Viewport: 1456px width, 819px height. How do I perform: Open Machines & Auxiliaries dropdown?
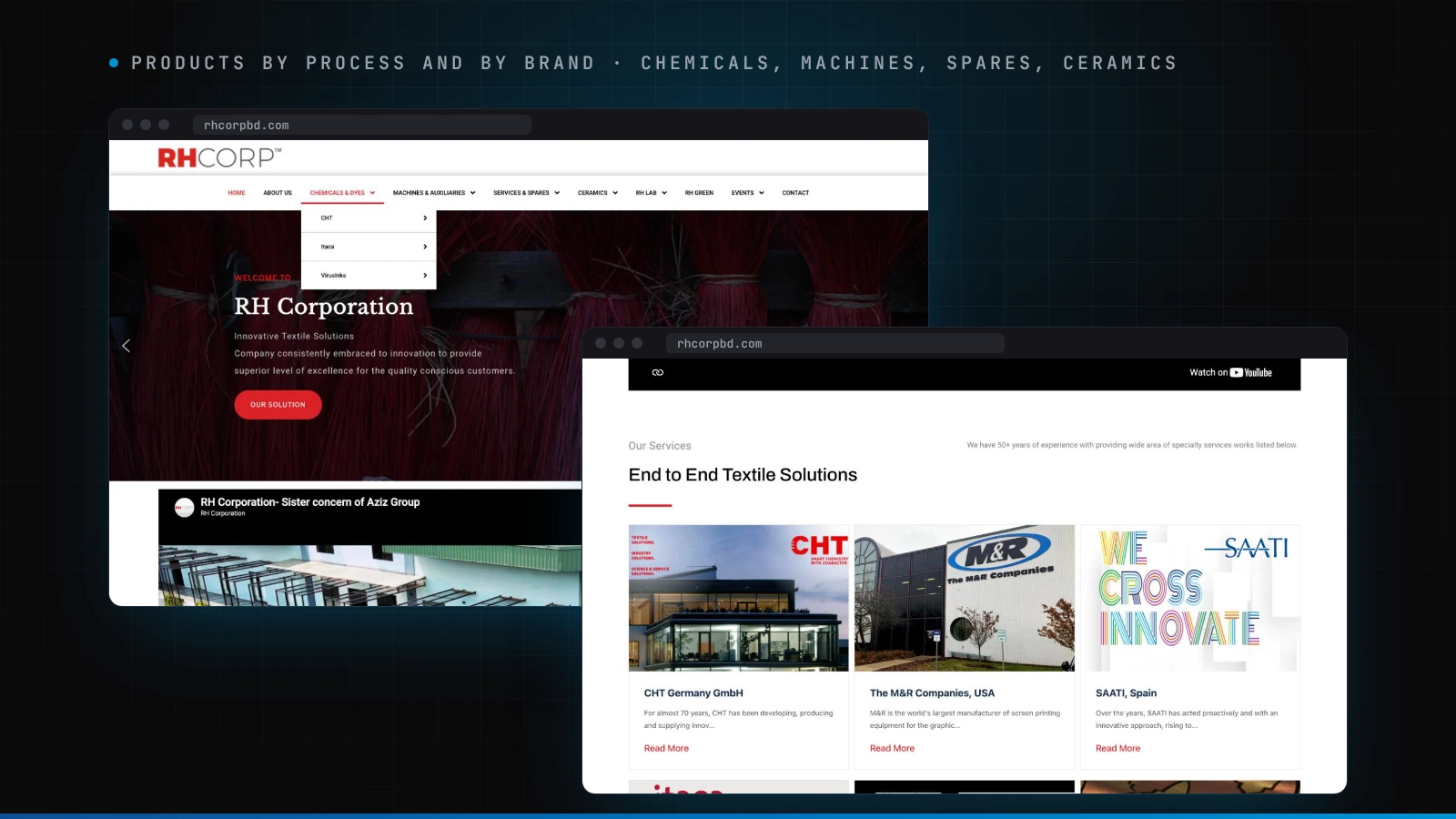434,193
